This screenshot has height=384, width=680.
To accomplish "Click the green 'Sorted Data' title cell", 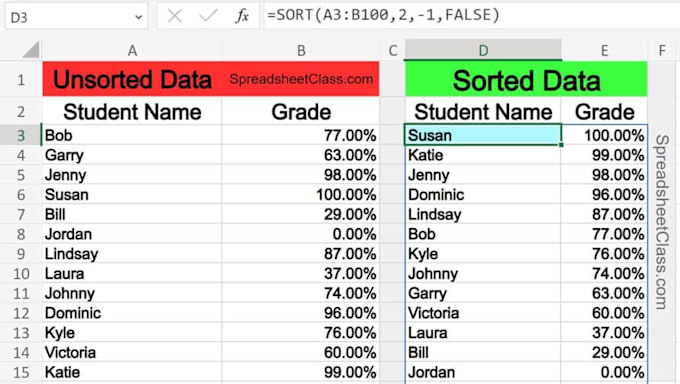I will pyautogui.click(x=526, y=79).
